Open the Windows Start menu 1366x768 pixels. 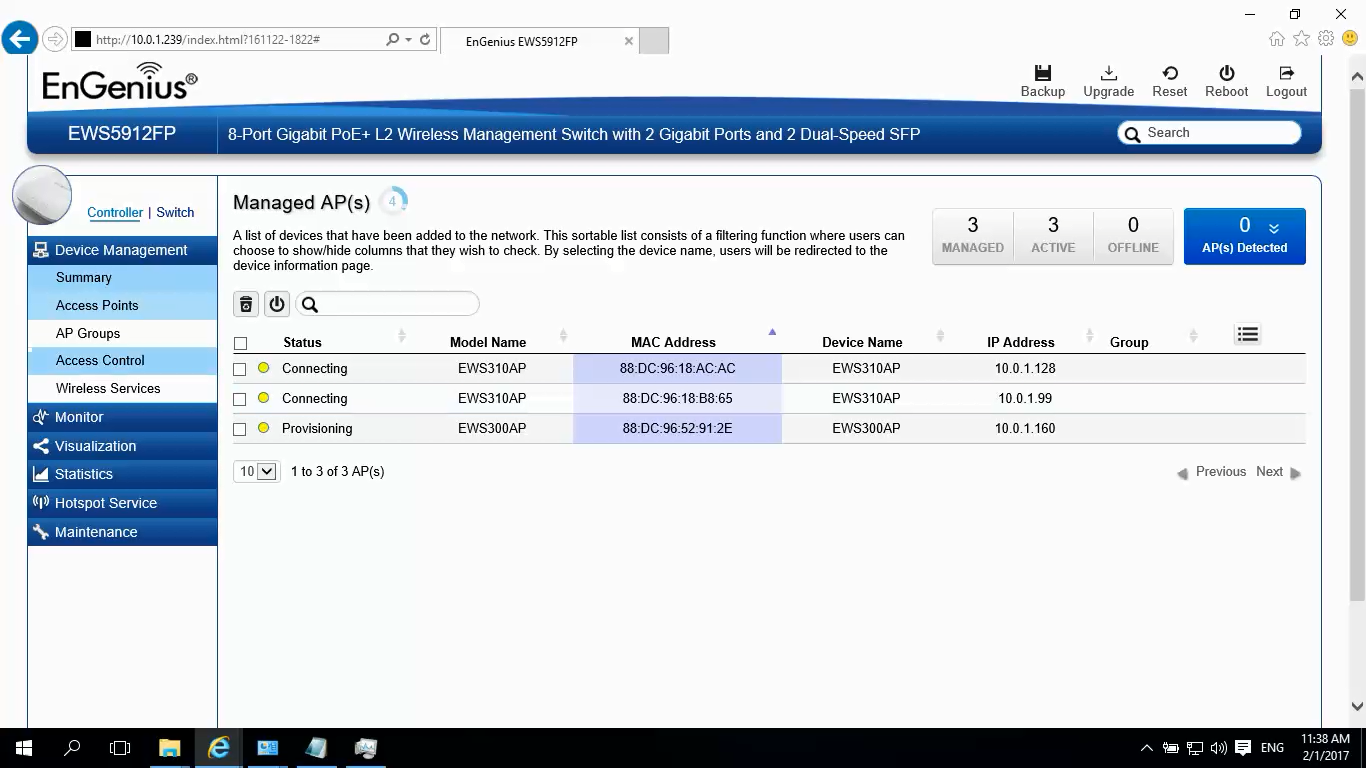[23, 748]
